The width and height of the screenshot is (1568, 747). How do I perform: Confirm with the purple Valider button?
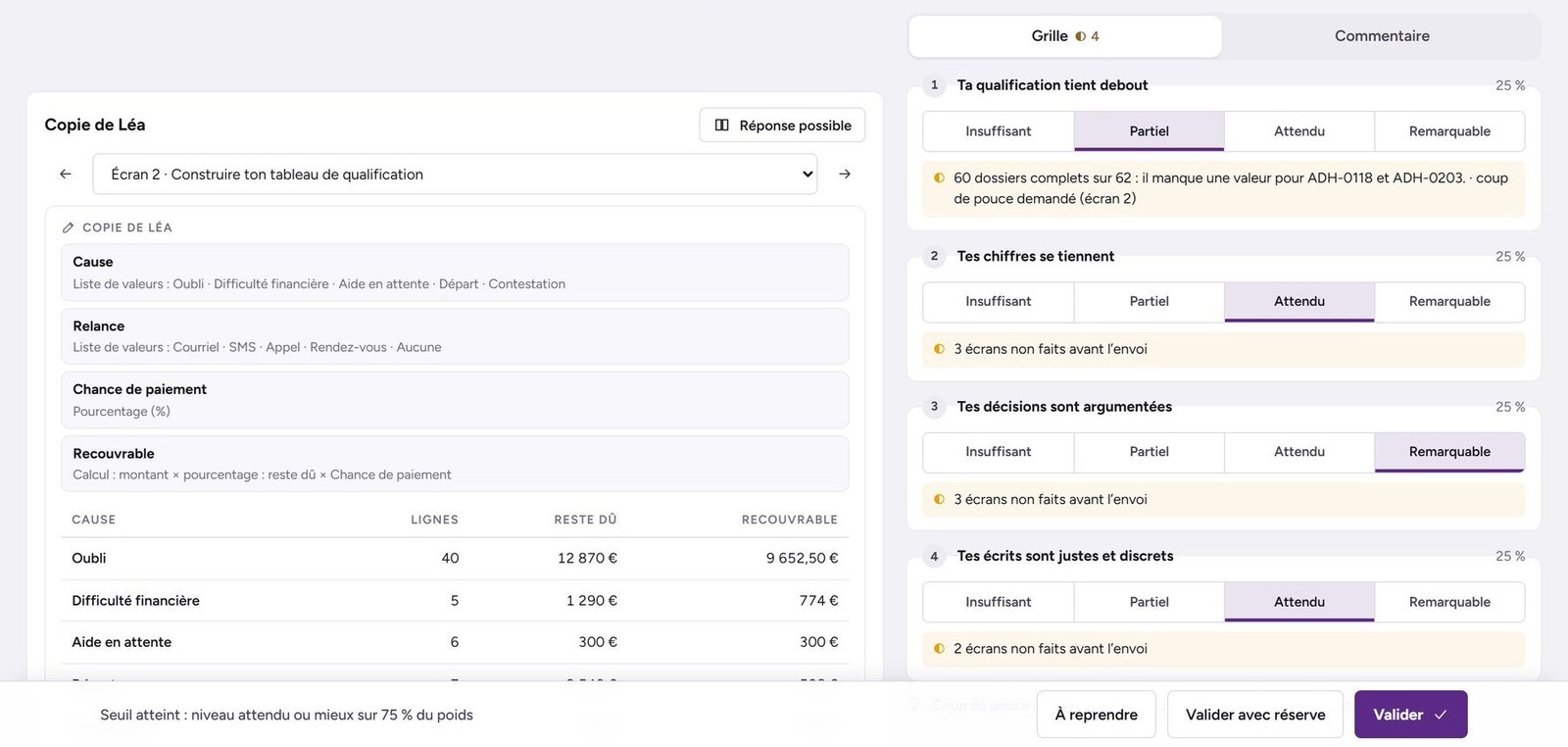click(1411, 715)
